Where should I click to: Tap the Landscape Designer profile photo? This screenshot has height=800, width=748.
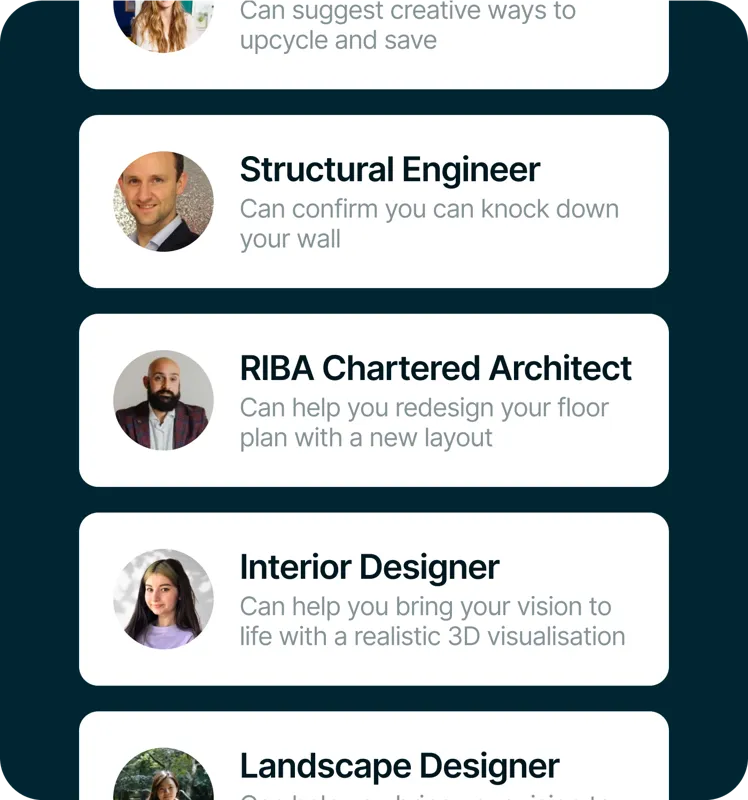click(x=163, y=776)
